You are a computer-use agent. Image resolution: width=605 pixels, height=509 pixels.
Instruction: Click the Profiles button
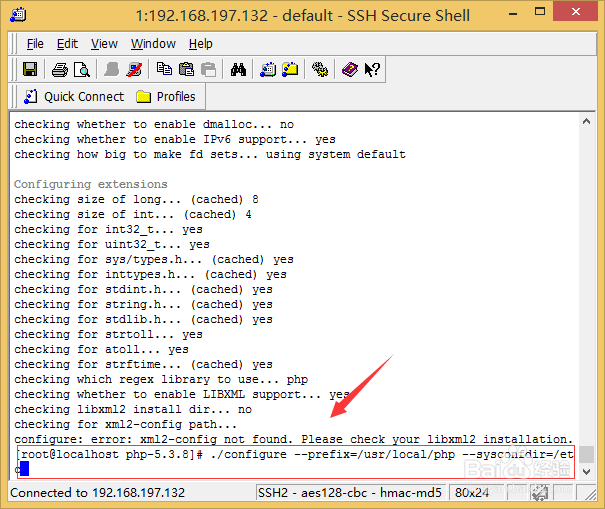coord(166,96)
